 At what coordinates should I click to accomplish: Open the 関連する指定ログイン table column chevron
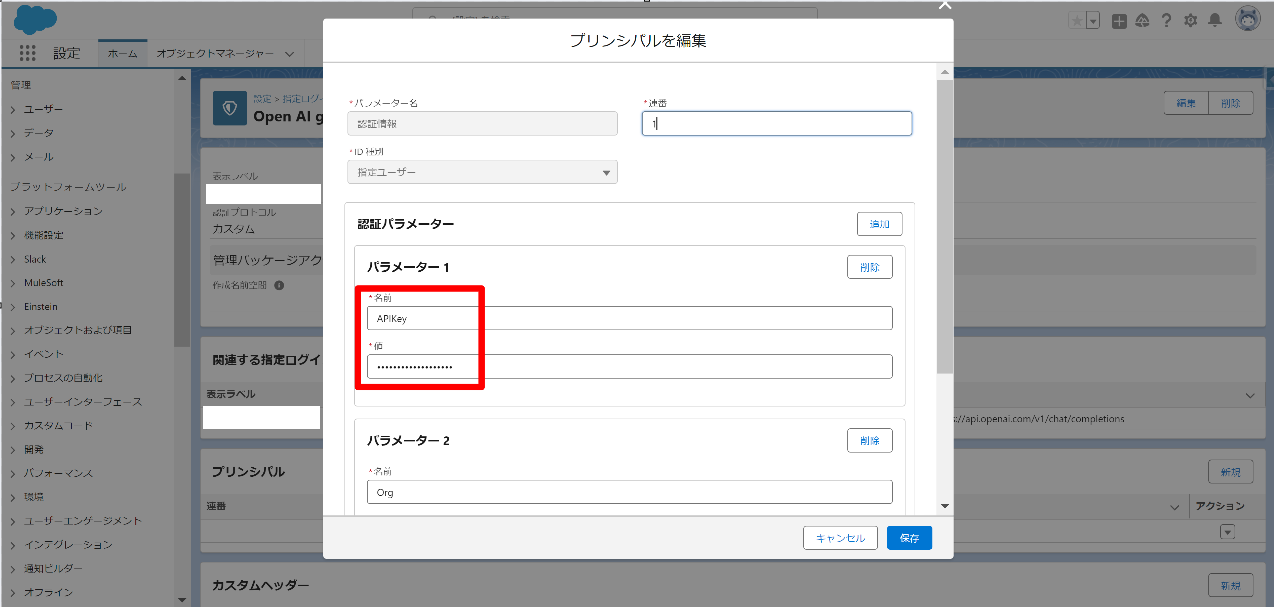1249,397
